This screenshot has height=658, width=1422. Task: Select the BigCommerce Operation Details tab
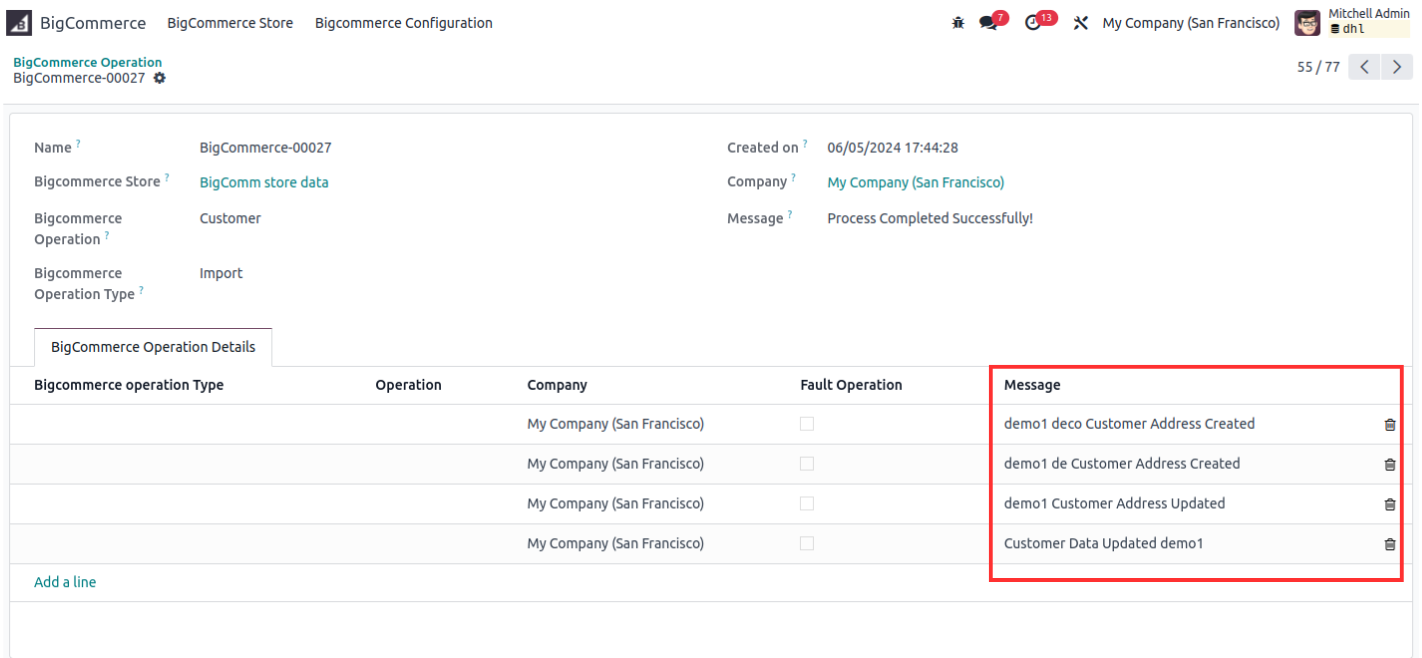(153, 347)
